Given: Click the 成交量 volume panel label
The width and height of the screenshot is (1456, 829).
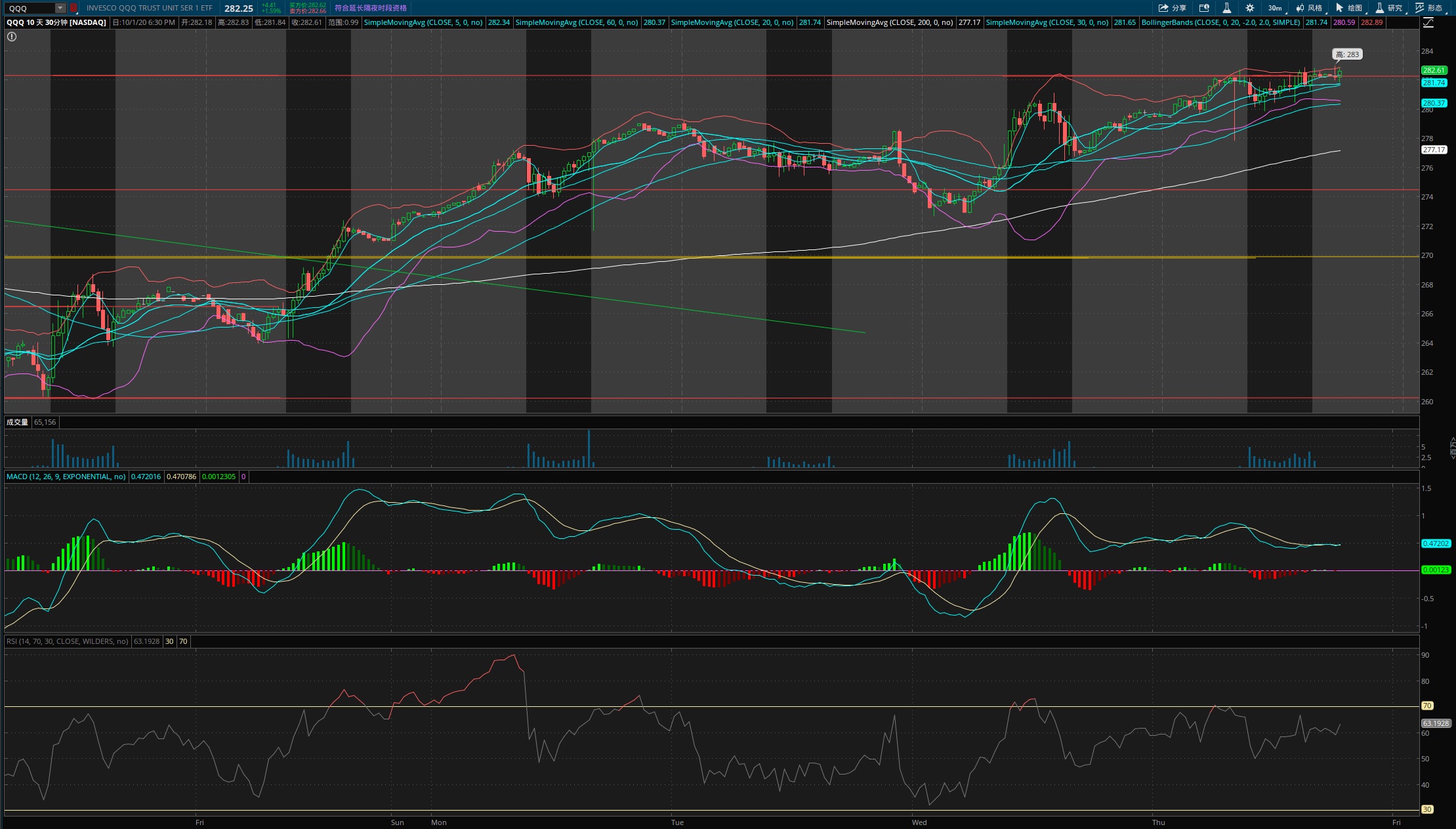Looking at the screenshot, I should (17, 422).
